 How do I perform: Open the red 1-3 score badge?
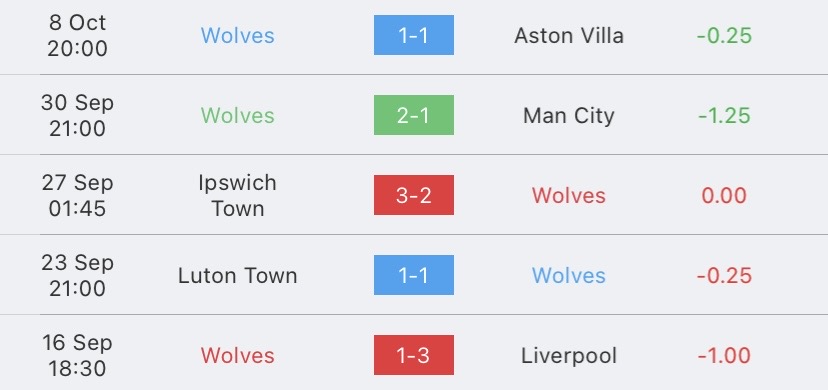[413, 355]
